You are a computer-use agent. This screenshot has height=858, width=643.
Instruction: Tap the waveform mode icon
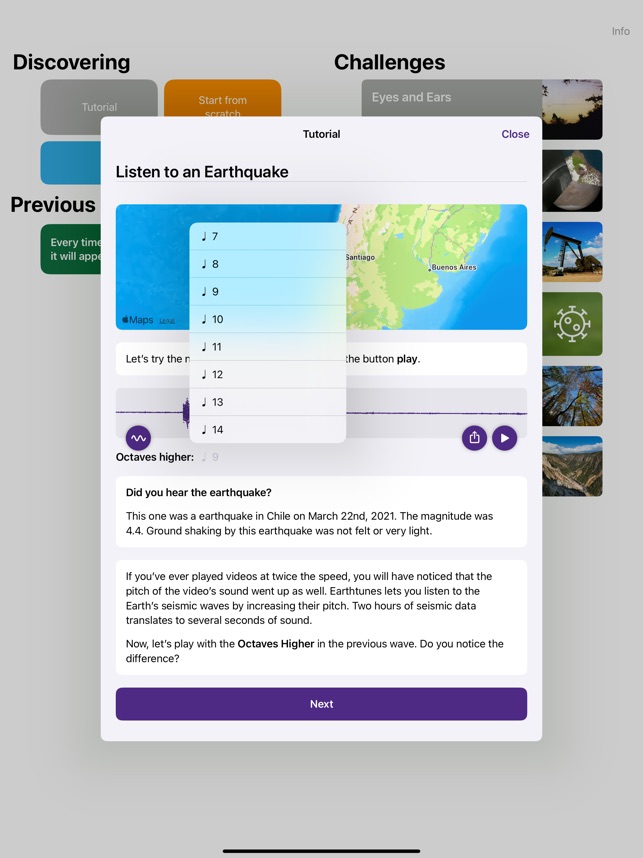138,438
